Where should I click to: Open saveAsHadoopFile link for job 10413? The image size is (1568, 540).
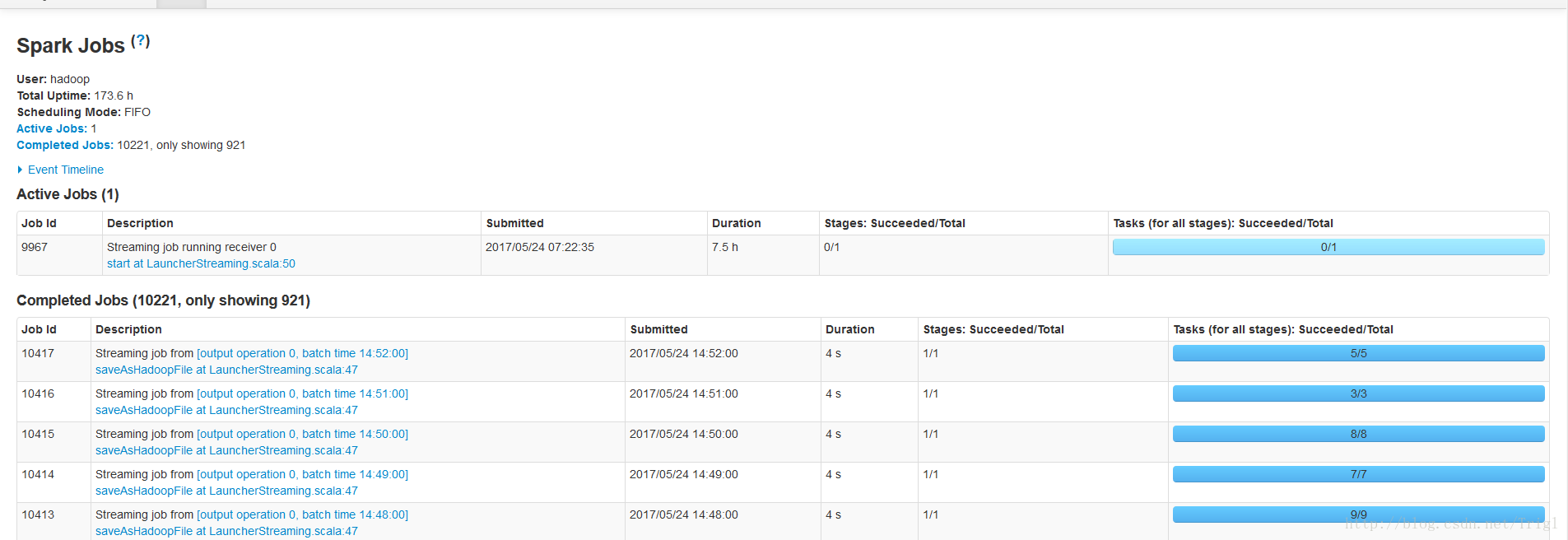click(x=226, y=531)
